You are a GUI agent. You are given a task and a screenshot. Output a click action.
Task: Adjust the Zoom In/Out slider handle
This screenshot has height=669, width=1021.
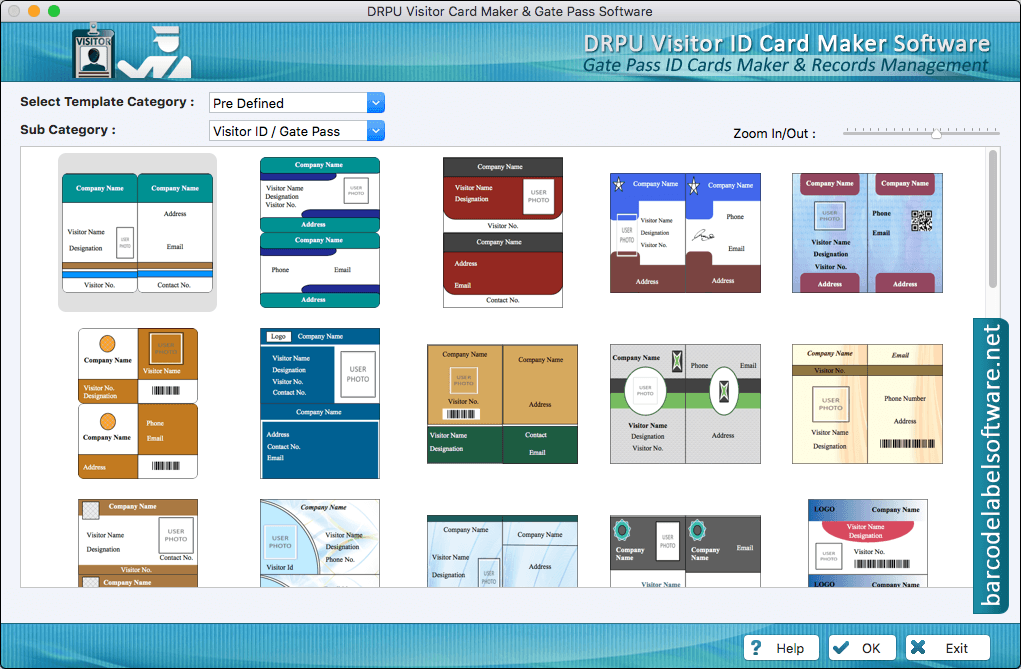click(x=936, y=134)
